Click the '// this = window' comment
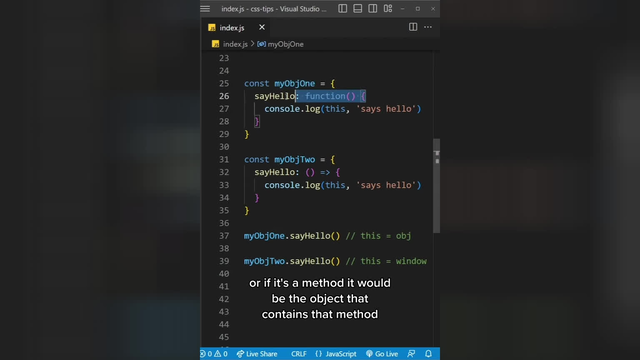The width and height of the screenshot is (640, 360). (386, 261)
